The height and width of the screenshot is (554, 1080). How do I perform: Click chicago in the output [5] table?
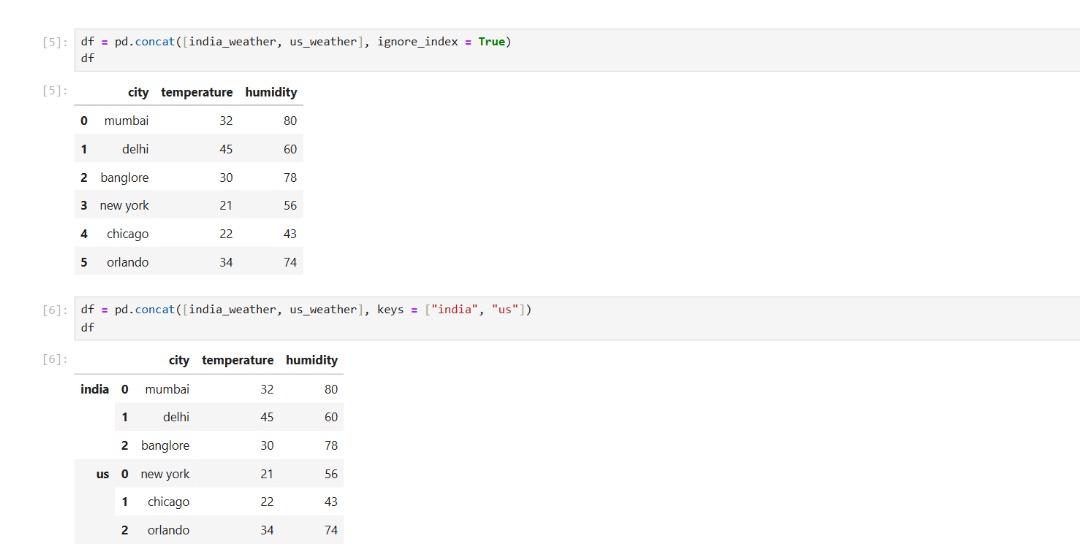(x=128, y=234)
